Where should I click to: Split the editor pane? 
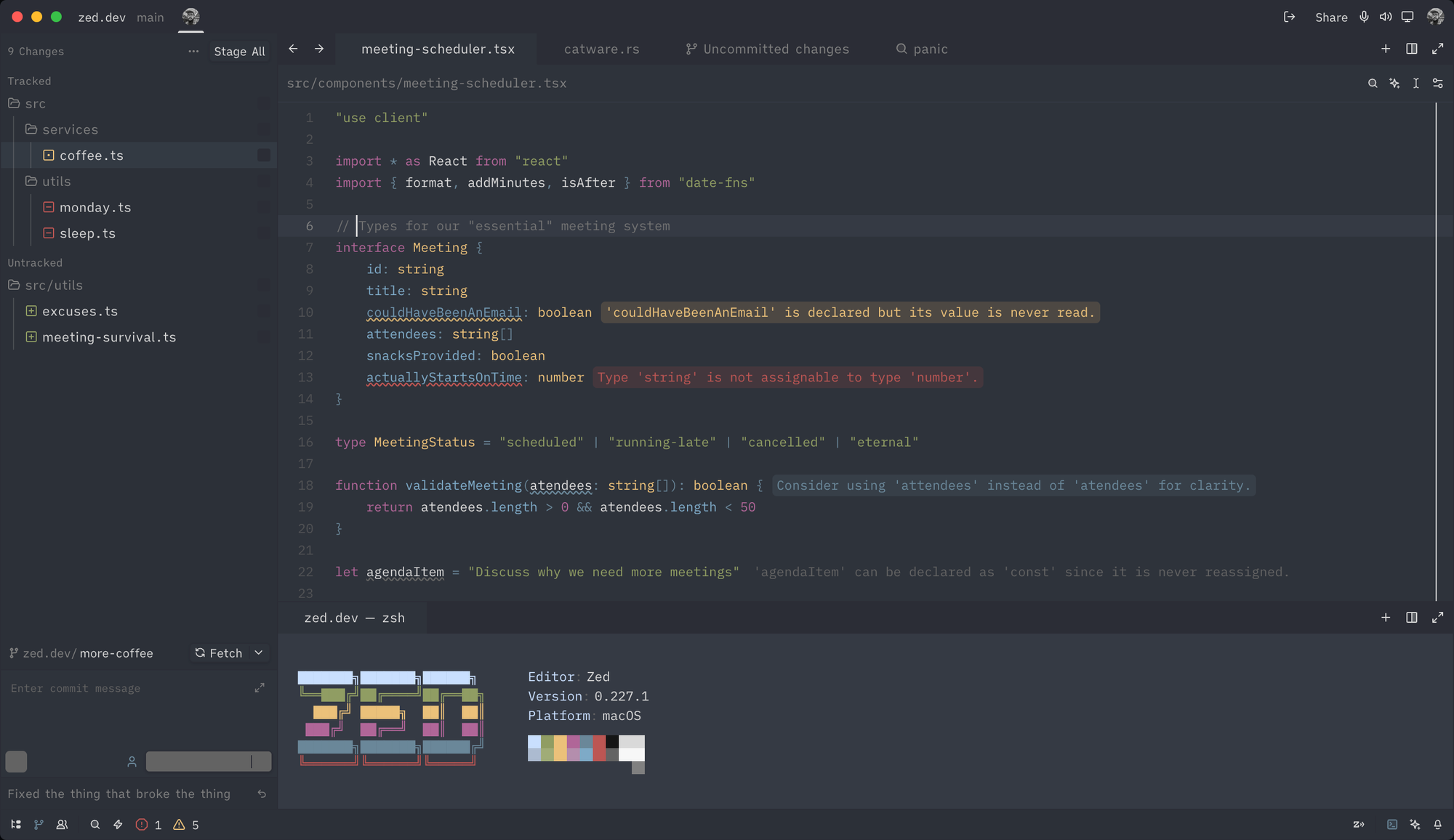[1411, 49]
